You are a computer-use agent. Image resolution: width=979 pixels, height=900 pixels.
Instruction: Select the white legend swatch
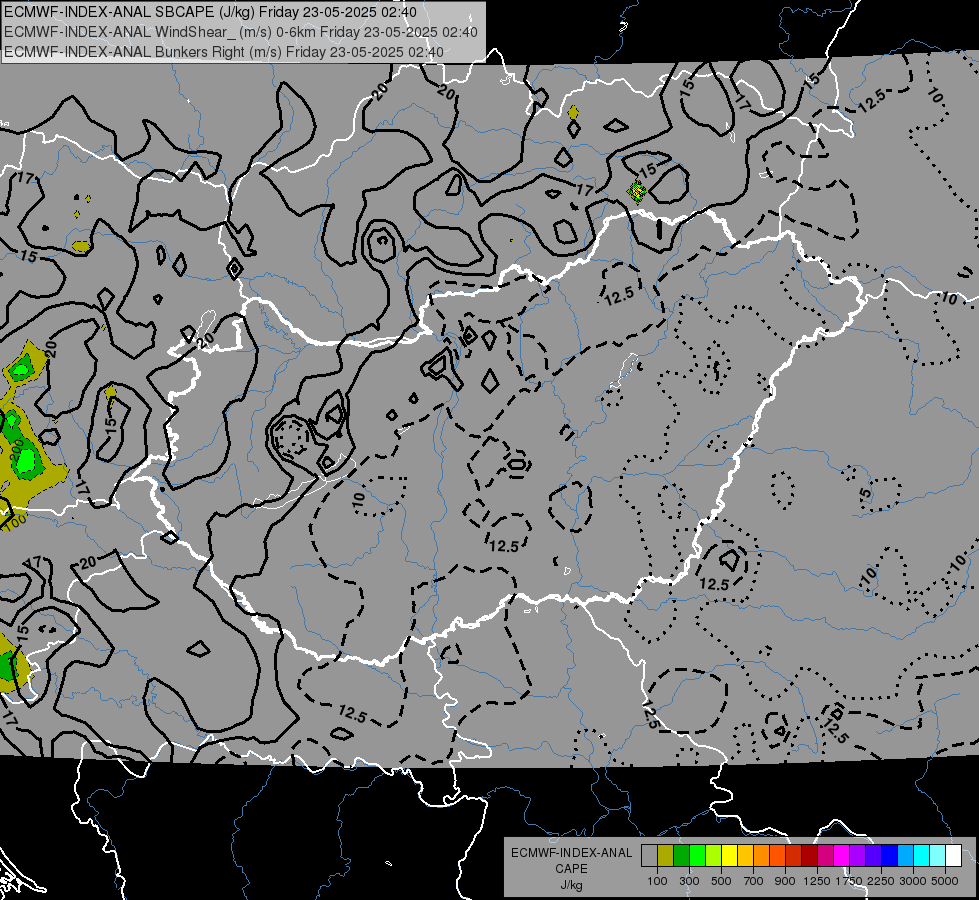[x=953, y=855]
